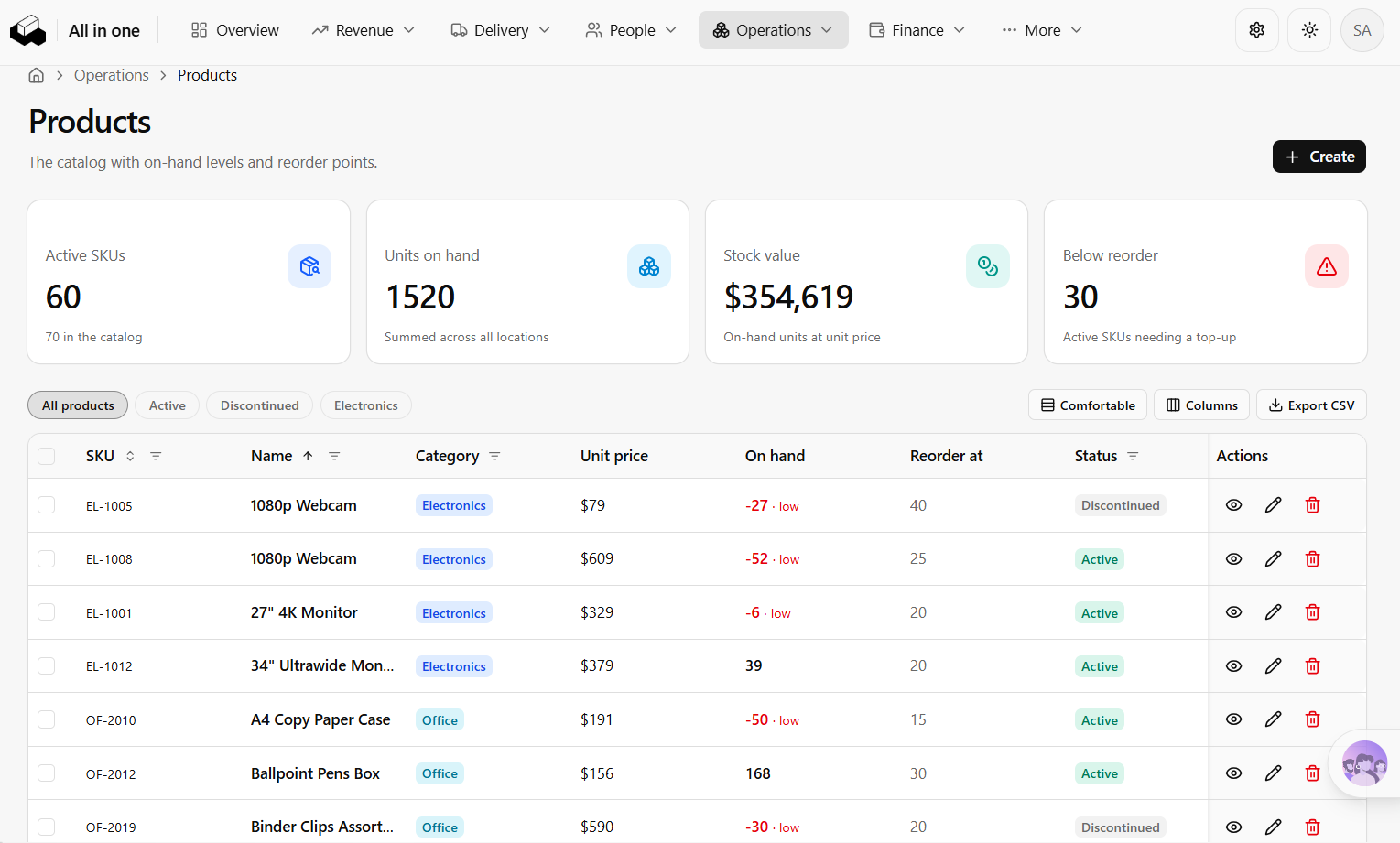This screenshot has width=1400, height=843.
Task: Open the chat assistant avatar bubble
Action: [1364, 763]
